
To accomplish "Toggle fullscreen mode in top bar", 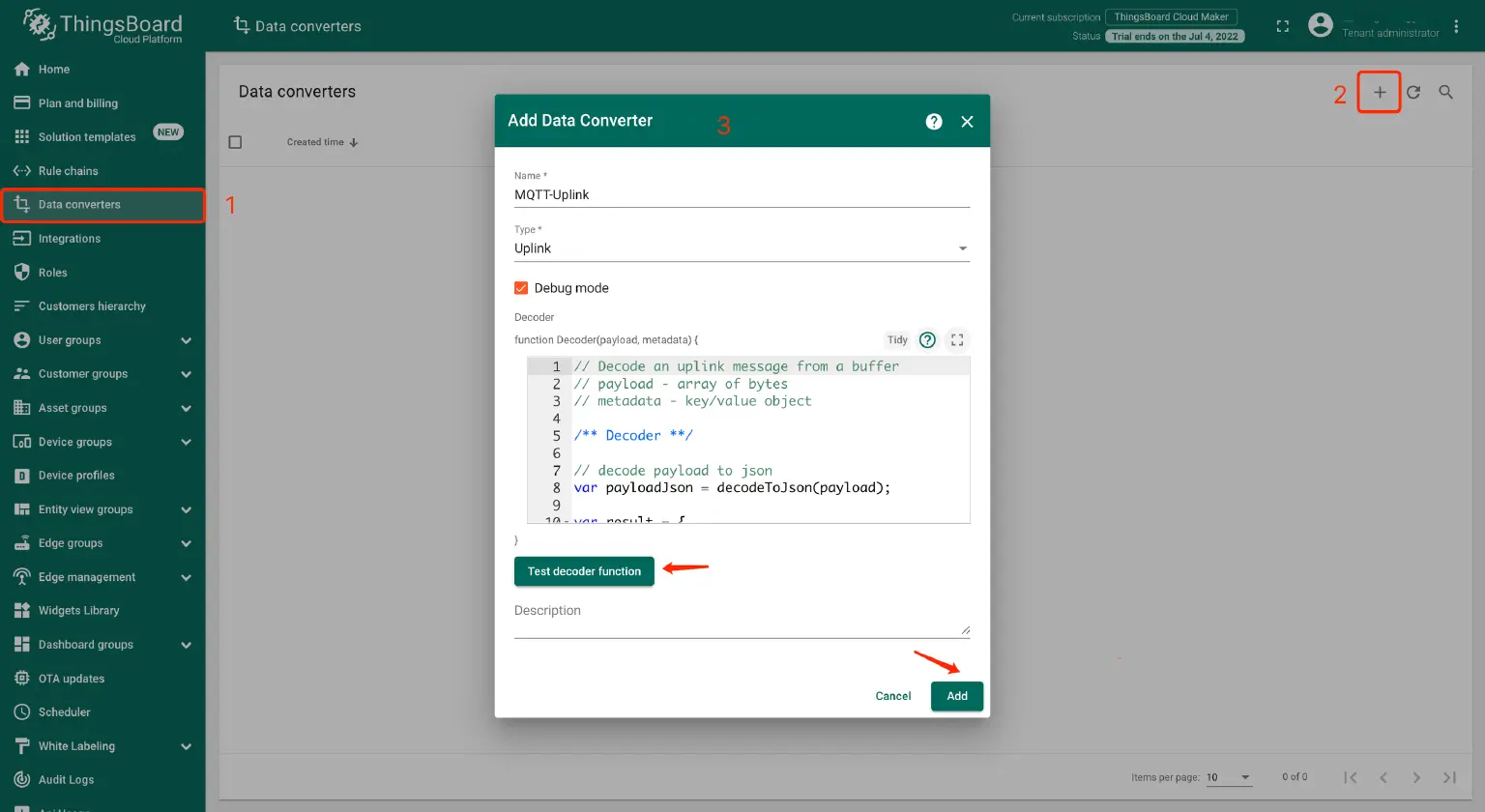I will point(1282,26).
